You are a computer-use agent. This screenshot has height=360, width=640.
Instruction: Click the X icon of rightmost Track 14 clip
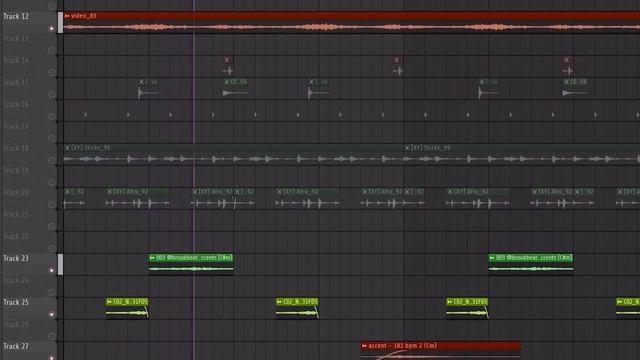coord(567,60)
